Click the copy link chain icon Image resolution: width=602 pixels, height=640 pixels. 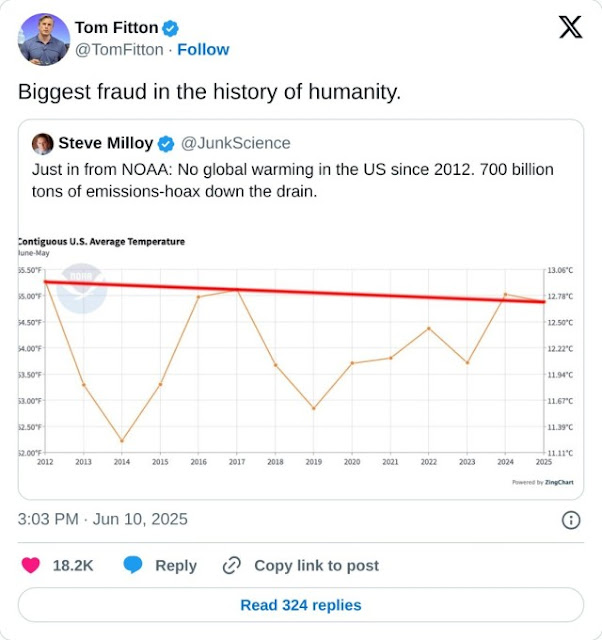click(232, 565)
